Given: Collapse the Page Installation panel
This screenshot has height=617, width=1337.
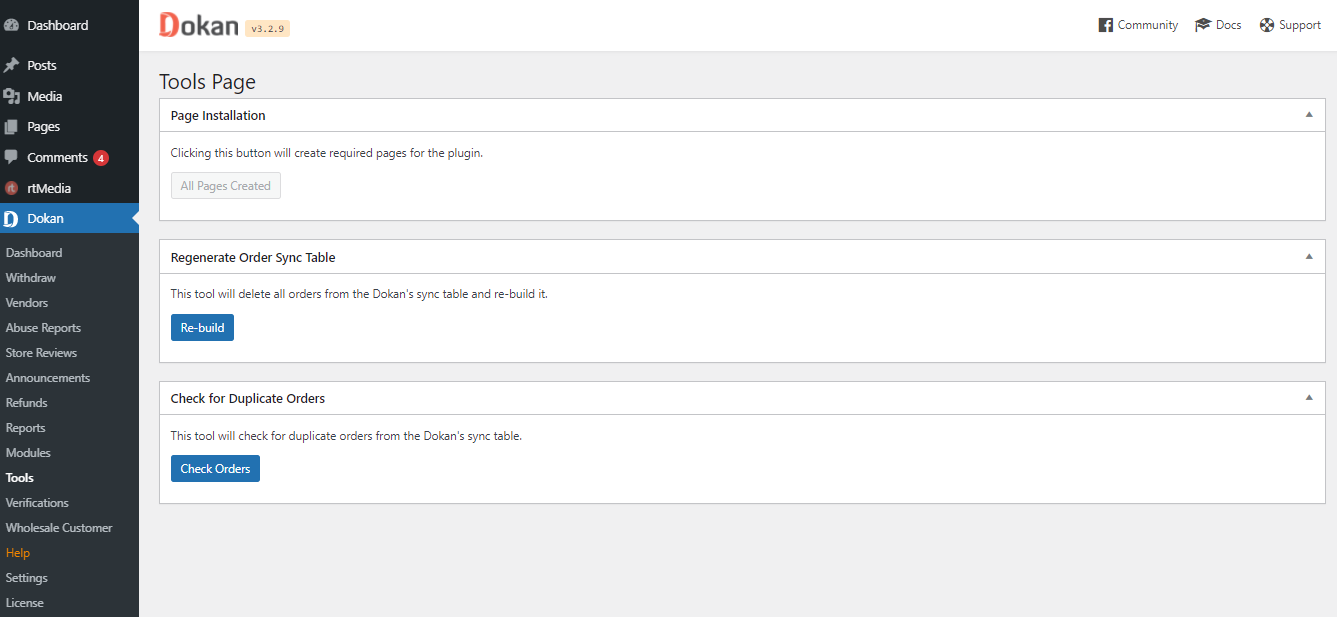Looking at the screenshot, I should pyautogui.click(x=1309, y=115).
